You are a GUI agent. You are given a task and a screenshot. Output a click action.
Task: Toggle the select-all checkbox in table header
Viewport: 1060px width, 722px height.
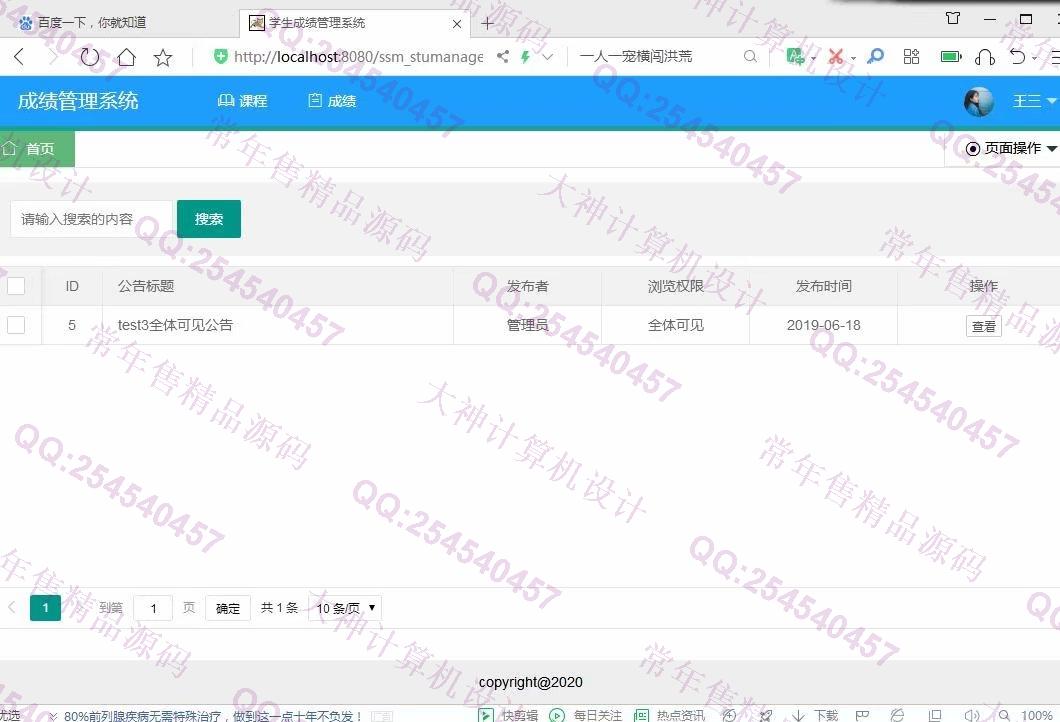[16, 286]
